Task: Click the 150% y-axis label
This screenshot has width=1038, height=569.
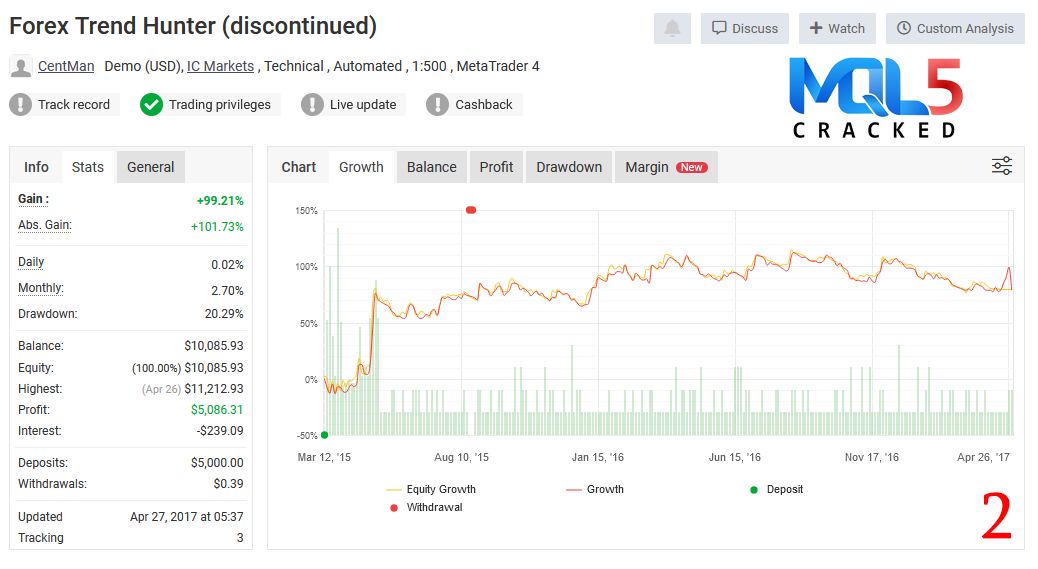Action: tap(307, 211)
